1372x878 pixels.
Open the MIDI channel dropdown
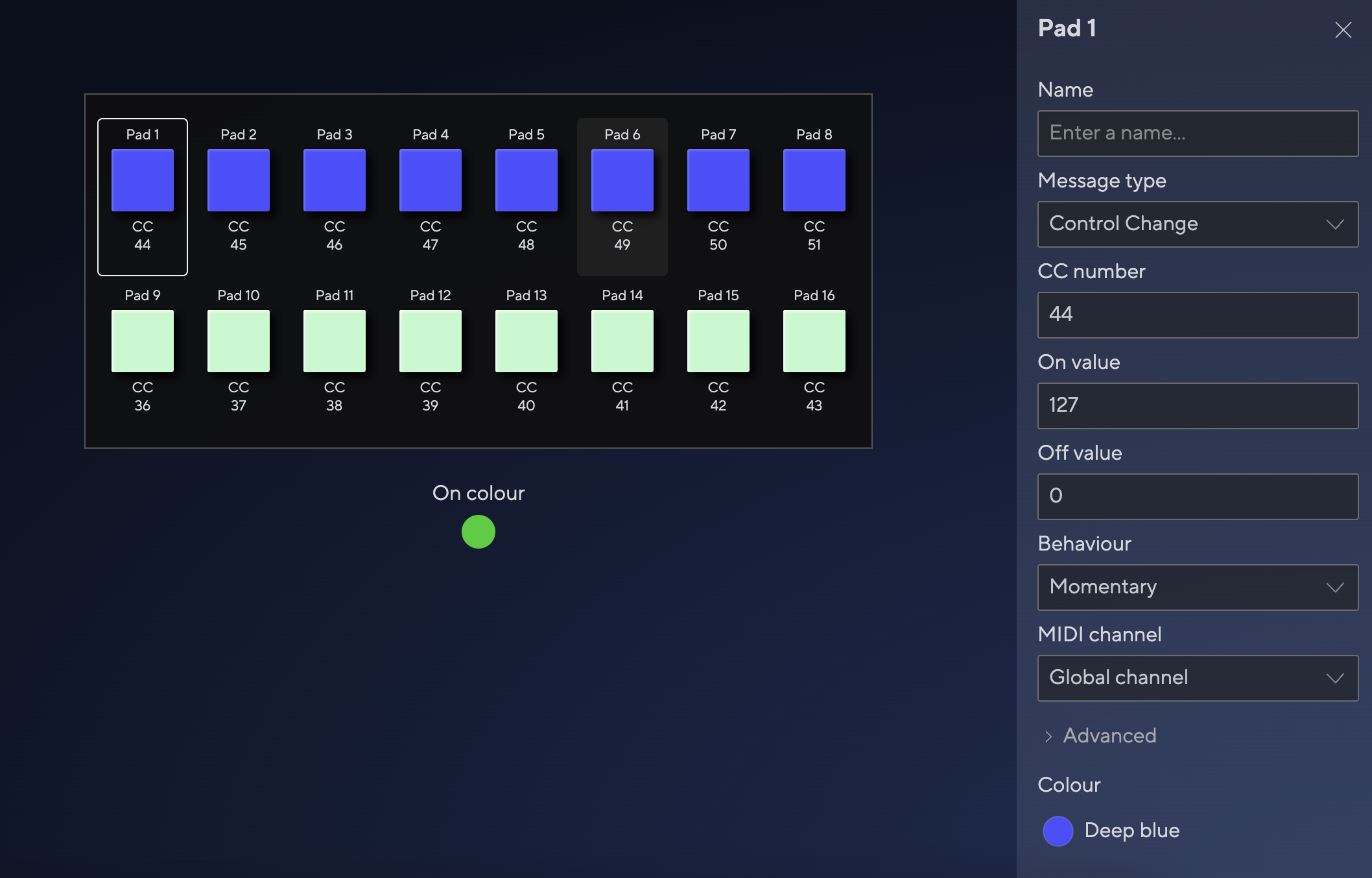point(1198,678)
